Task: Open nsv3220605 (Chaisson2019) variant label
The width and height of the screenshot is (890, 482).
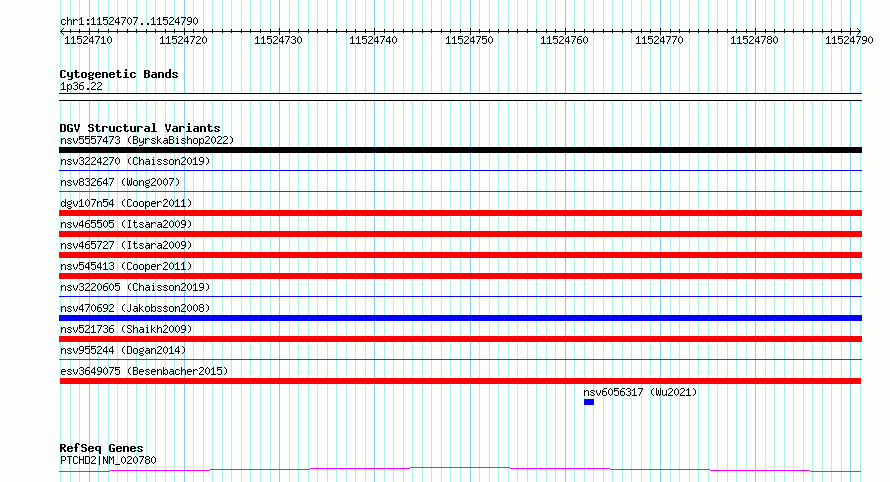Action: 135,287
